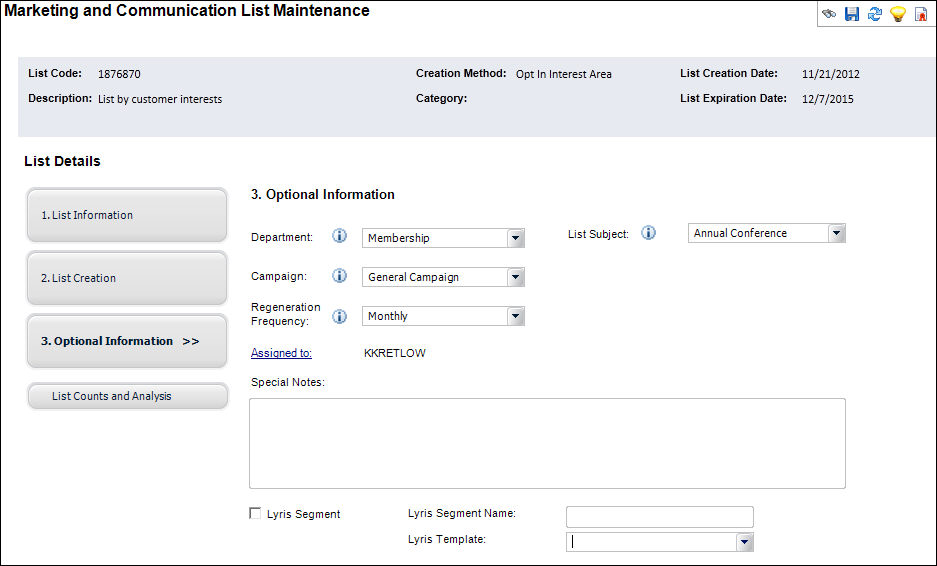Enable the Lyris Segment checkbox

(x=255, y=514)
